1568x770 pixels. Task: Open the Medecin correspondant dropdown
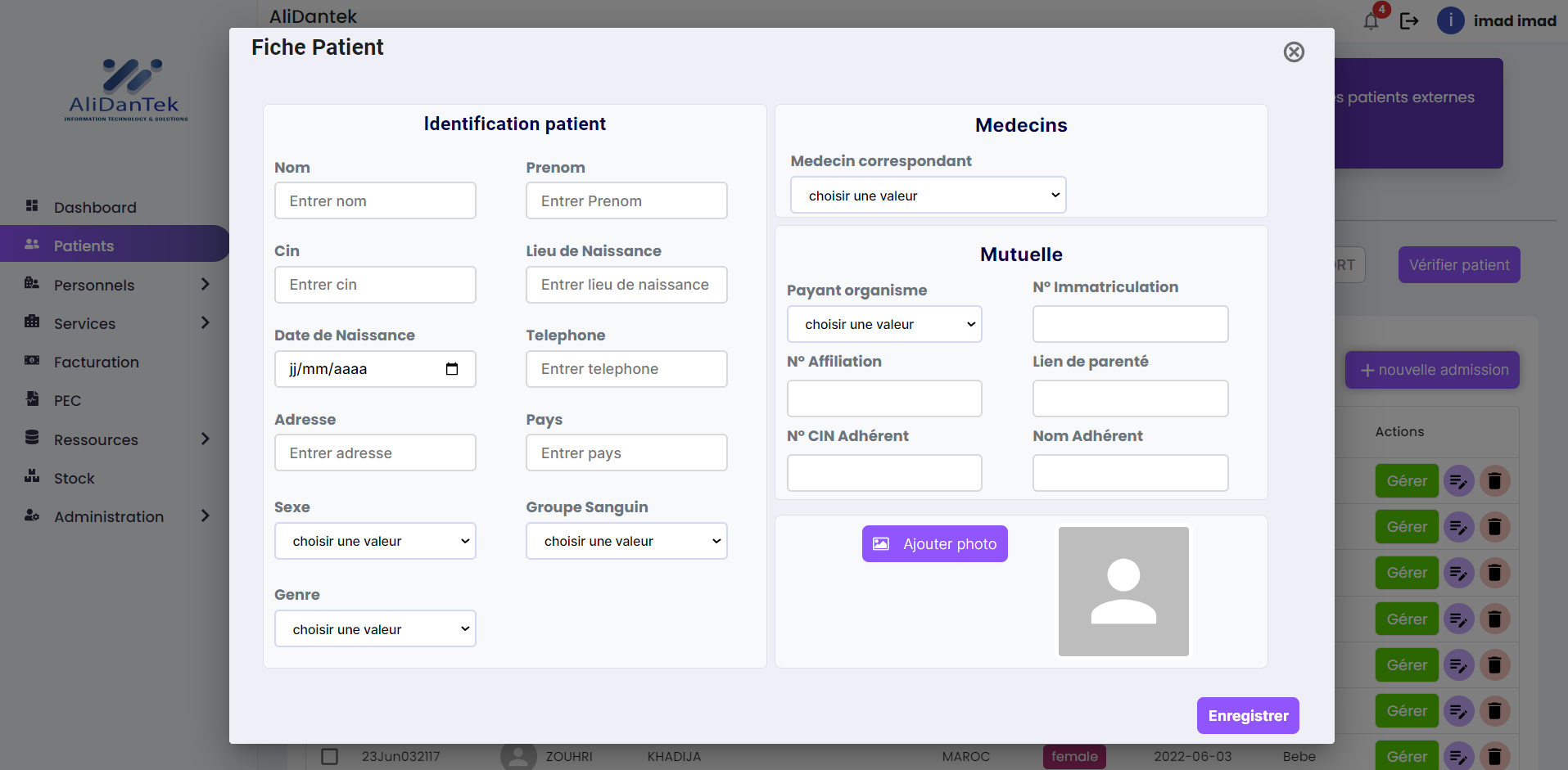[928, 196]
